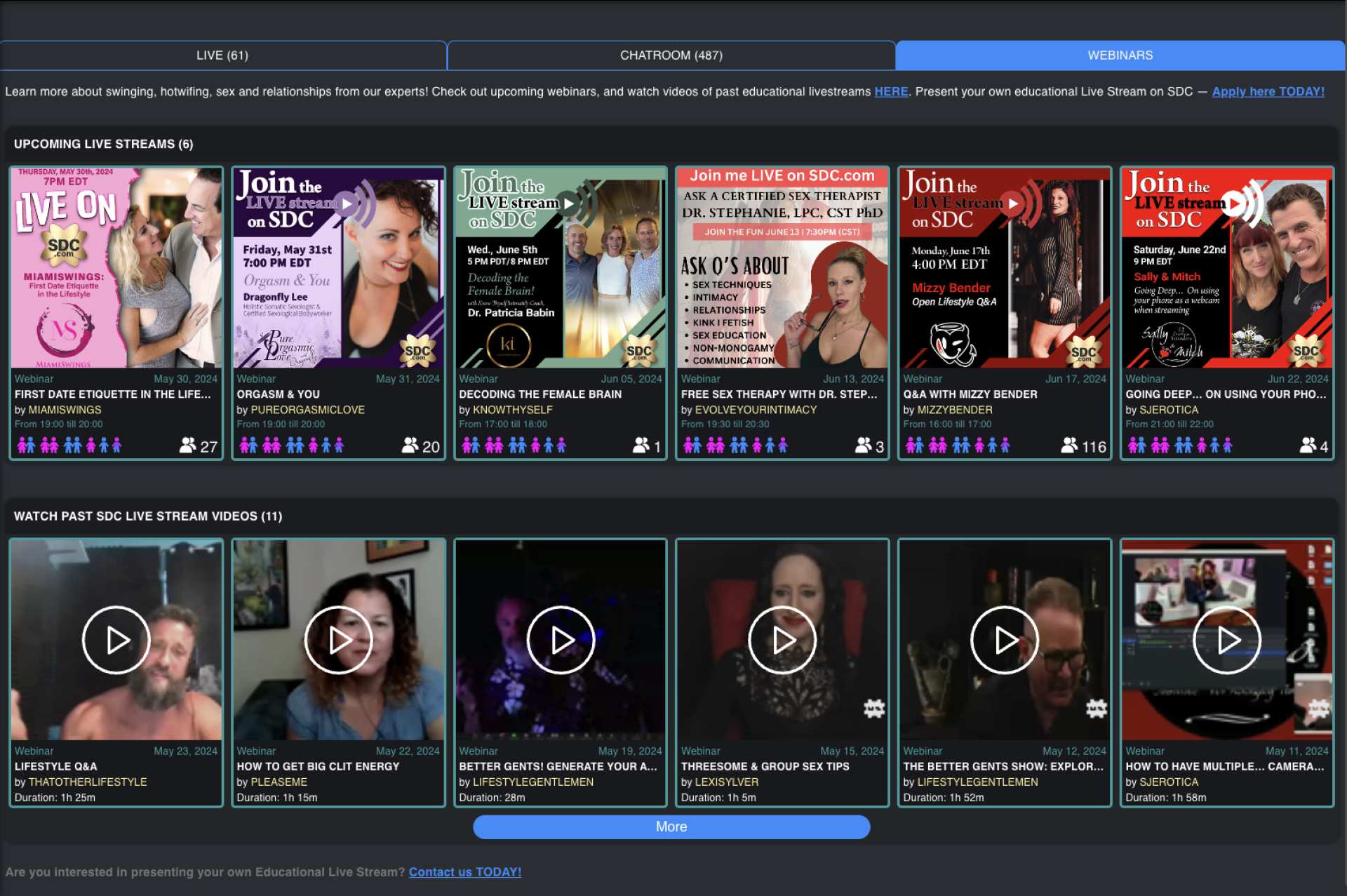Click the Contact us TODAY! link
Screen dimensions: 1347x896
pos(465,872)
